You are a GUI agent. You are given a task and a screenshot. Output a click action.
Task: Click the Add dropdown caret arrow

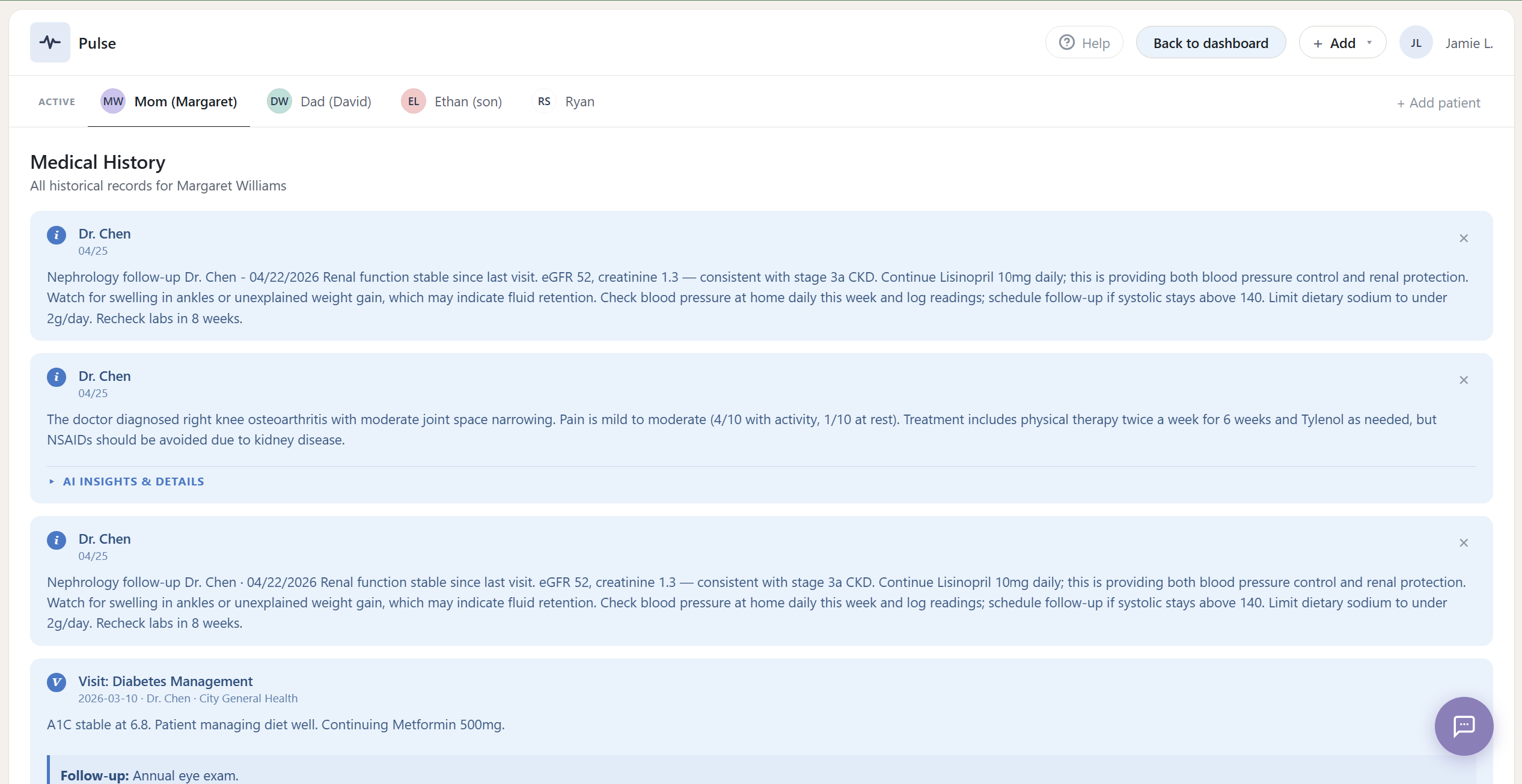(x=1369, y=43)
